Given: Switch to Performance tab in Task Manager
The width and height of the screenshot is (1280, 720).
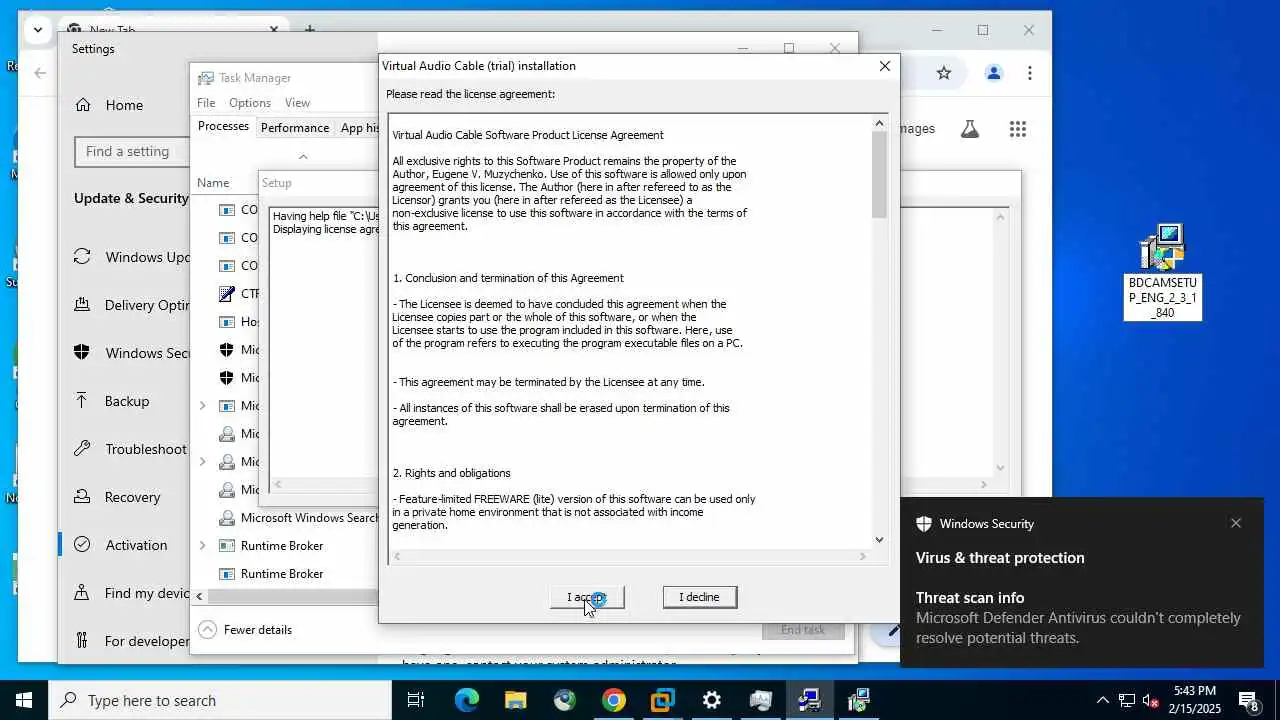Looking at the screenshot, I should [295, 128].
